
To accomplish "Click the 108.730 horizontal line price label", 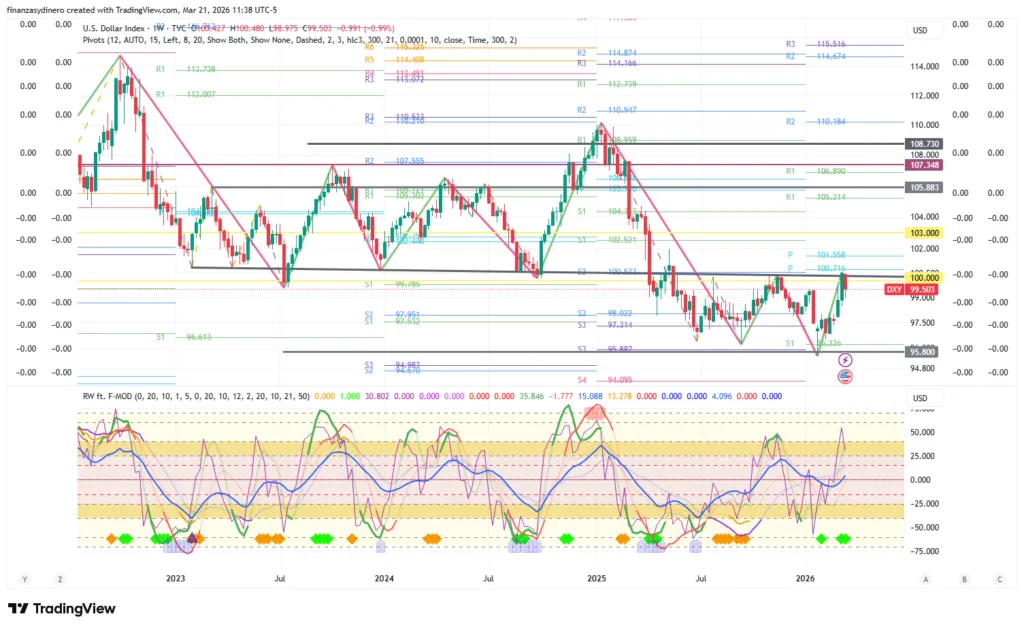I will 921,144.
